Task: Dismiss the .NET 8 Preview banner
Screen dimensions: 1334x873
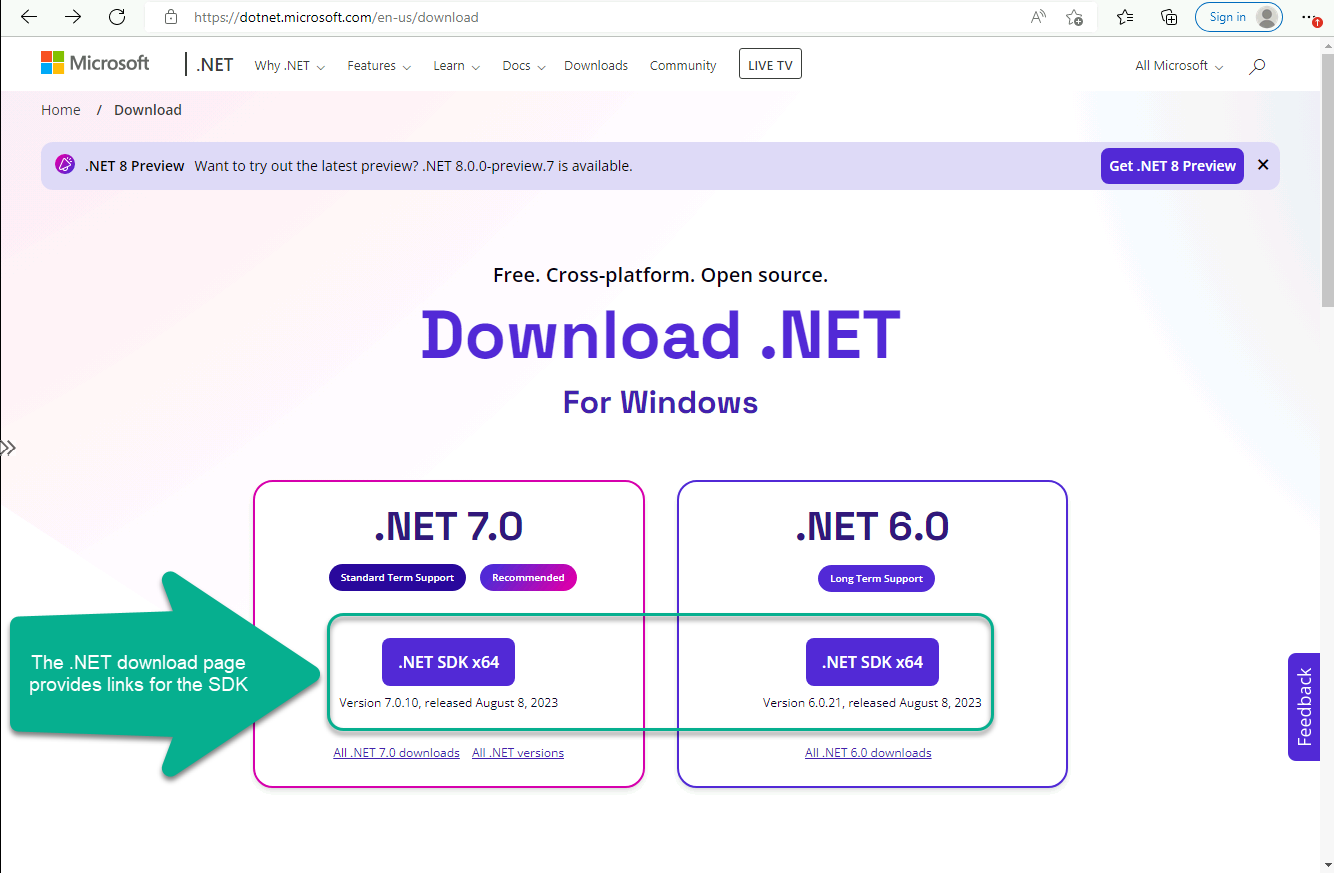Action: pyautogui.click(x=1263, y=165)
